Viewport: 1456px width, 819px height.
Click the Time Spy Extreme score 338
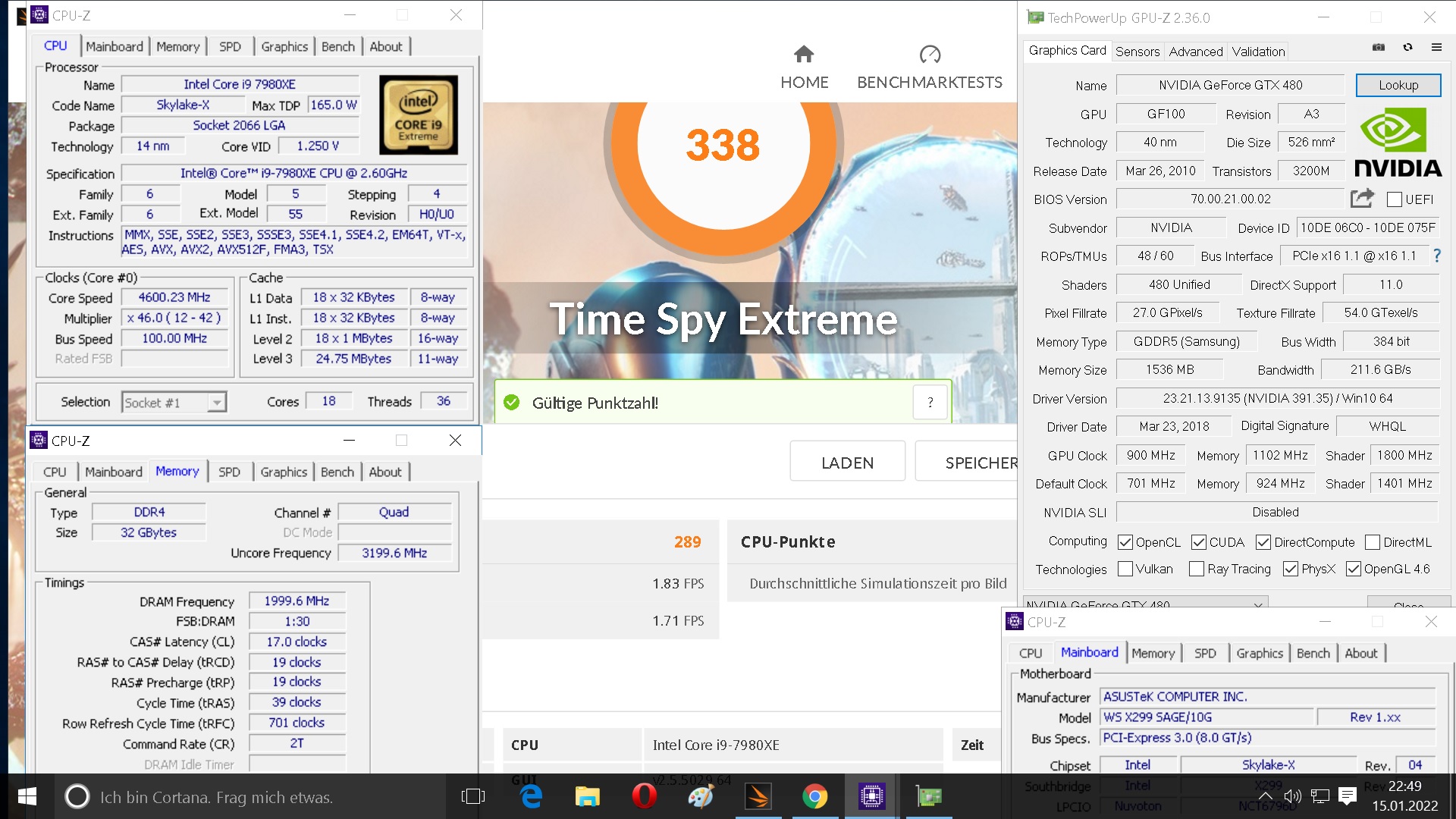723,144
